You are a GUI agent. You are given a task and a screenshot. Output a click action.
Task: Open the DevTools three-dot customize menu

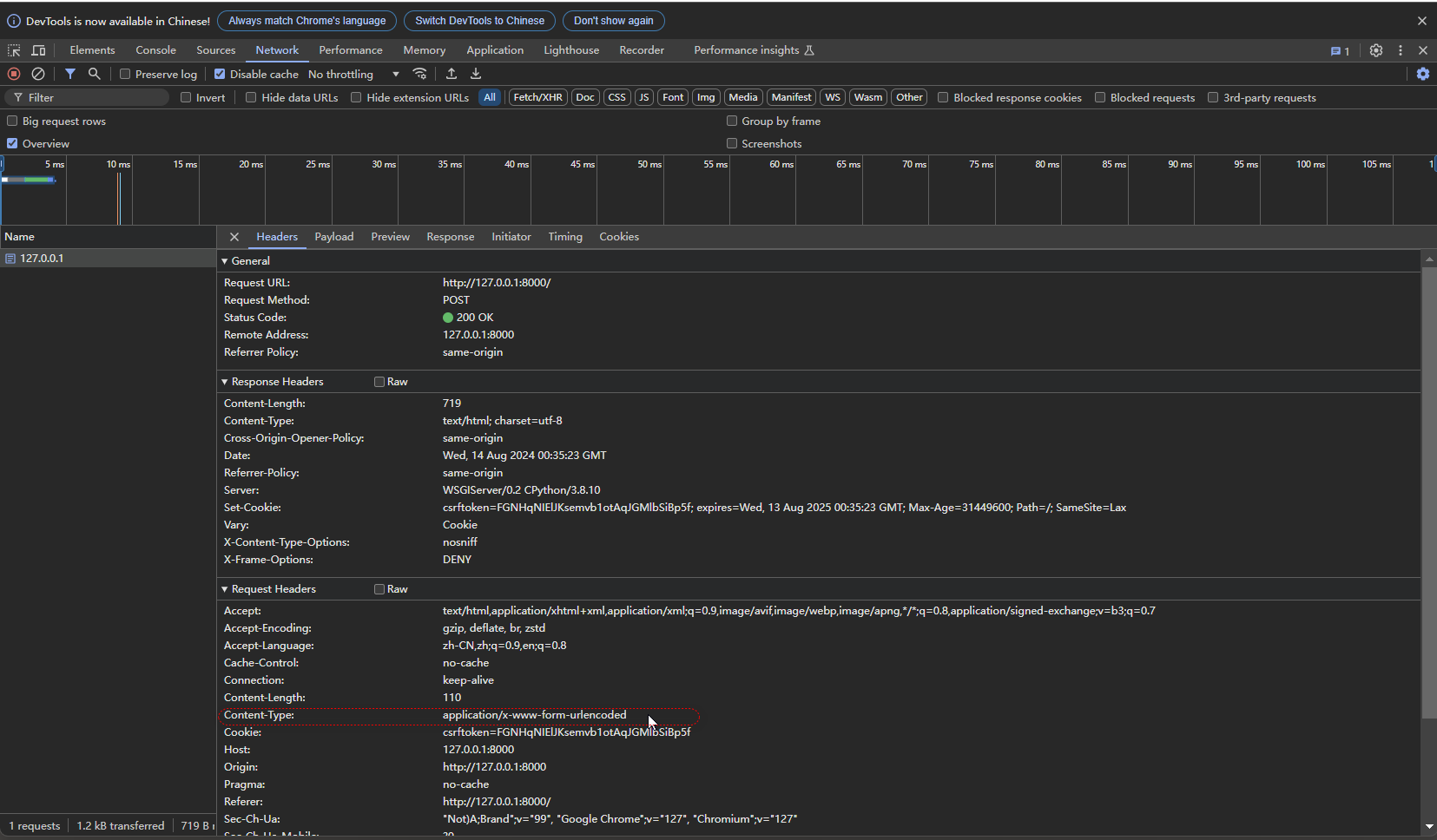pos(1401,50)
